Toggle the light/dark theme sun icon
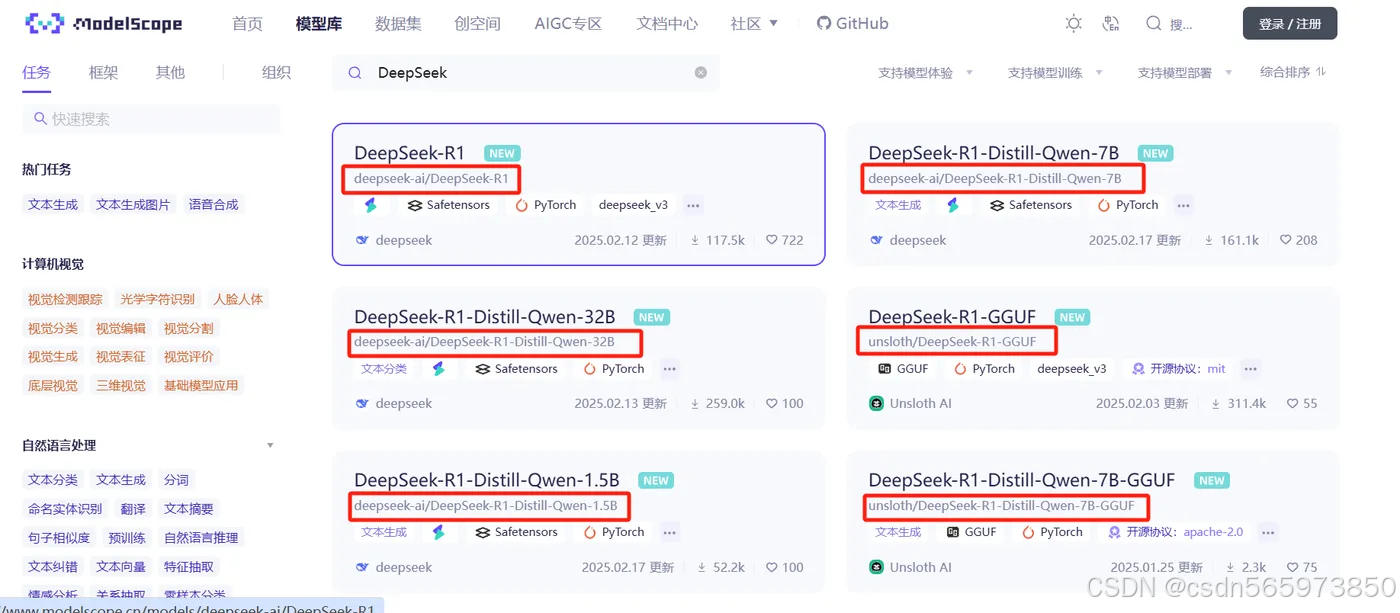Image resolution: width=1400 pixels, height=613 pixels. [1074, 23]
